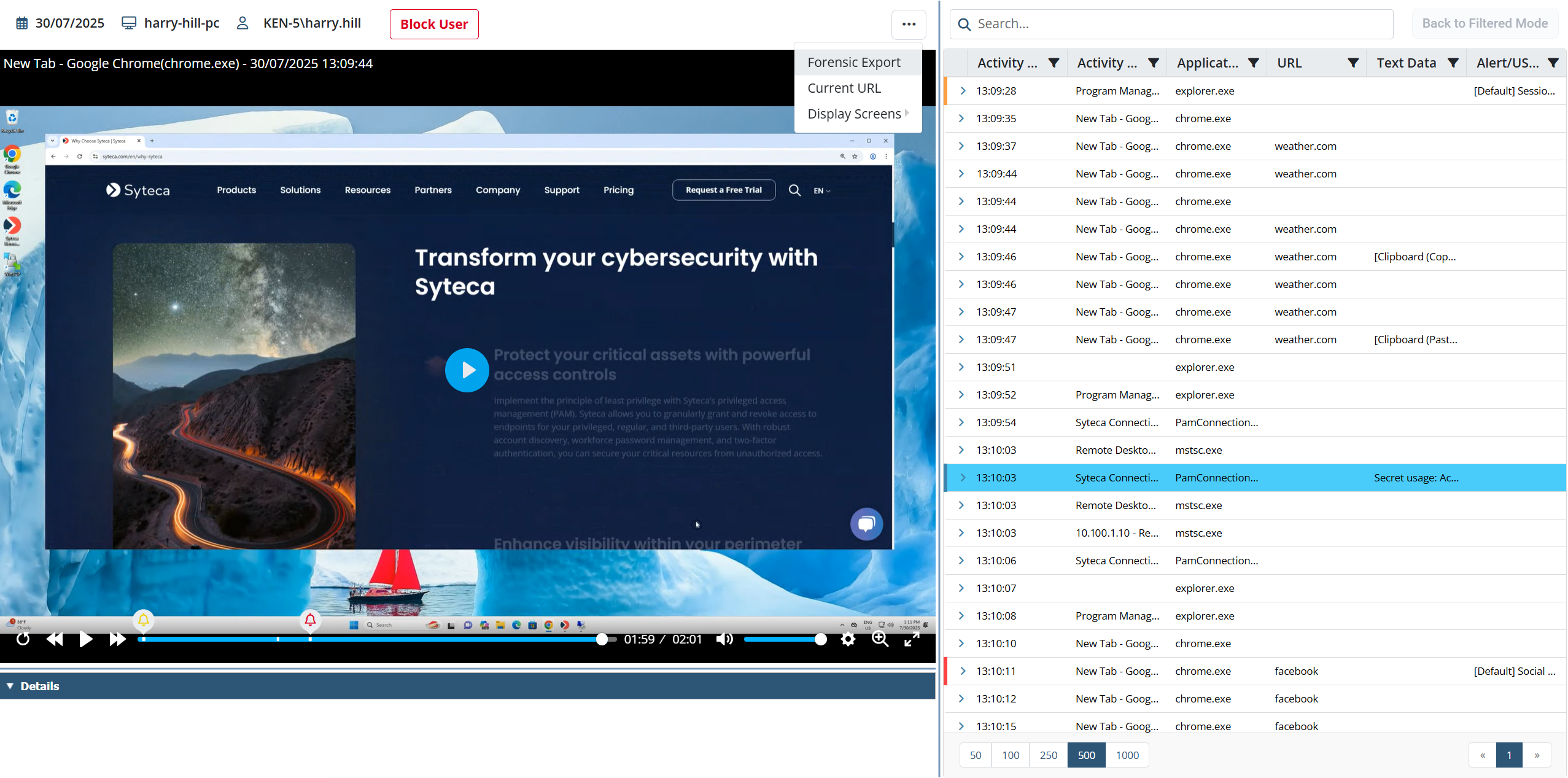Filter the Application column

pos(1253,63)
